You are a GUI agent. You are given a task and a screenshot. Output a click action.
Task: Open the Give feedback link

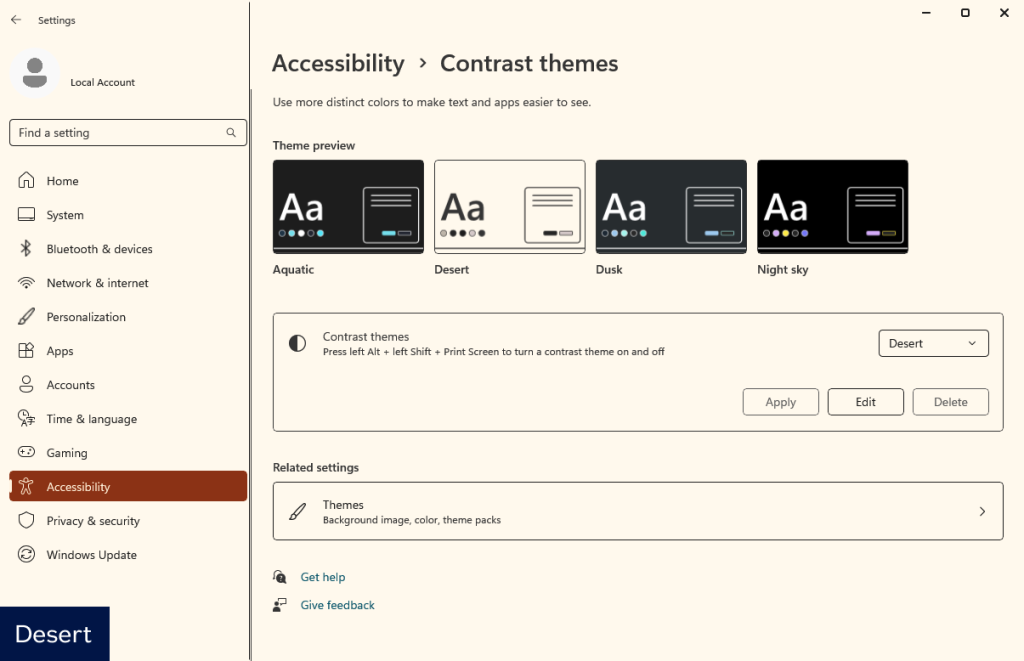337,605
